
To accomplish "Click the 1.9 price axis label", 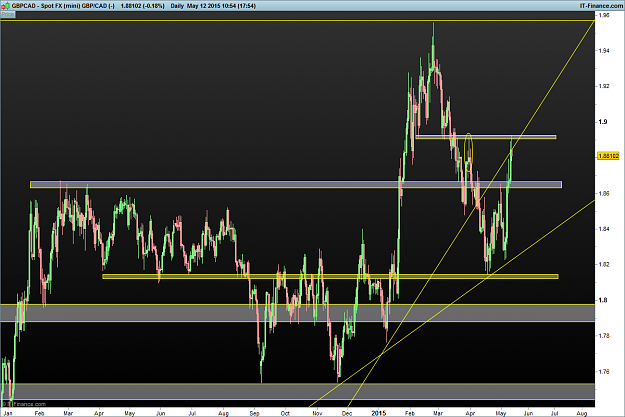I will (602, 122).
